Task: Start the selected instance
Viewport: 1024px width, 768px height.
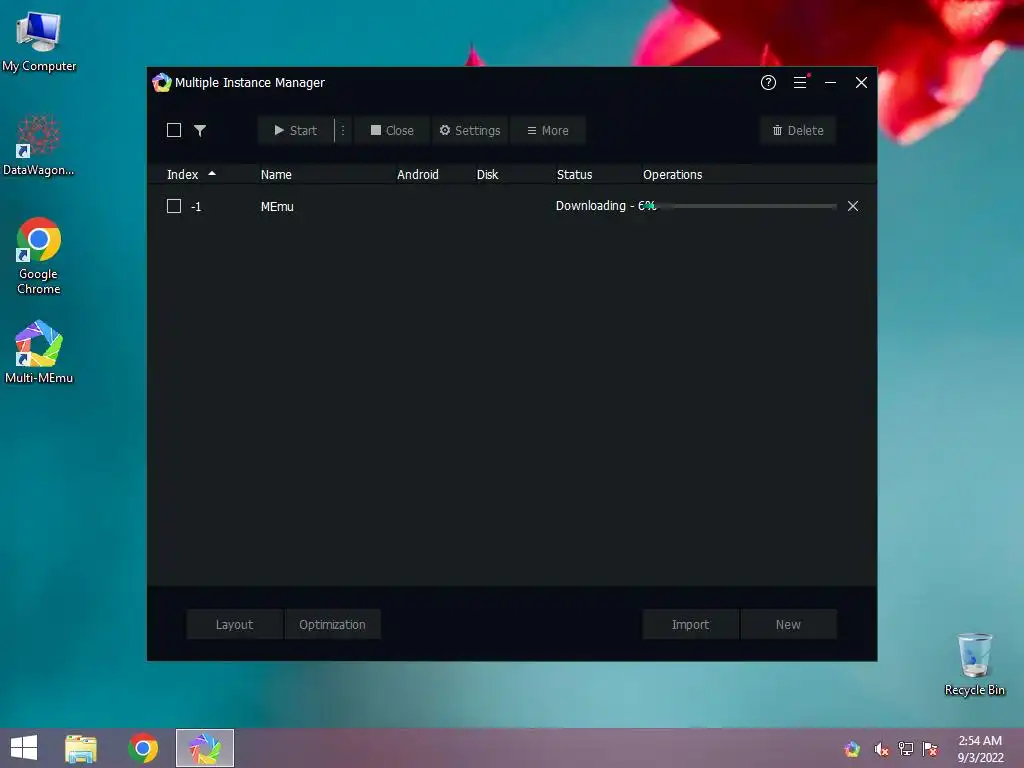Action: click(295, 131)
